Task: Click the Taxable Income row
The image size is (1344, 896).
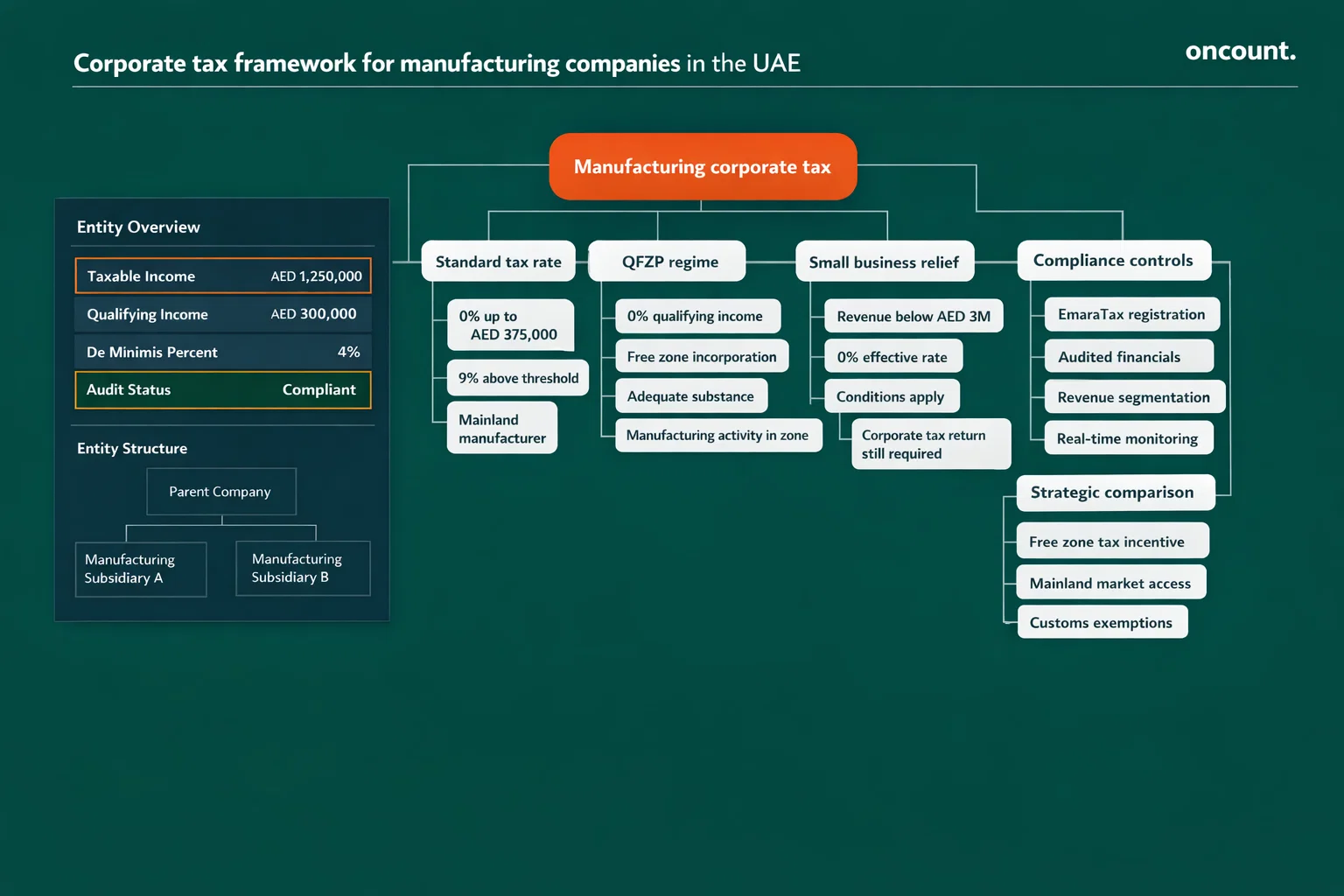Action: pos(223,276)
